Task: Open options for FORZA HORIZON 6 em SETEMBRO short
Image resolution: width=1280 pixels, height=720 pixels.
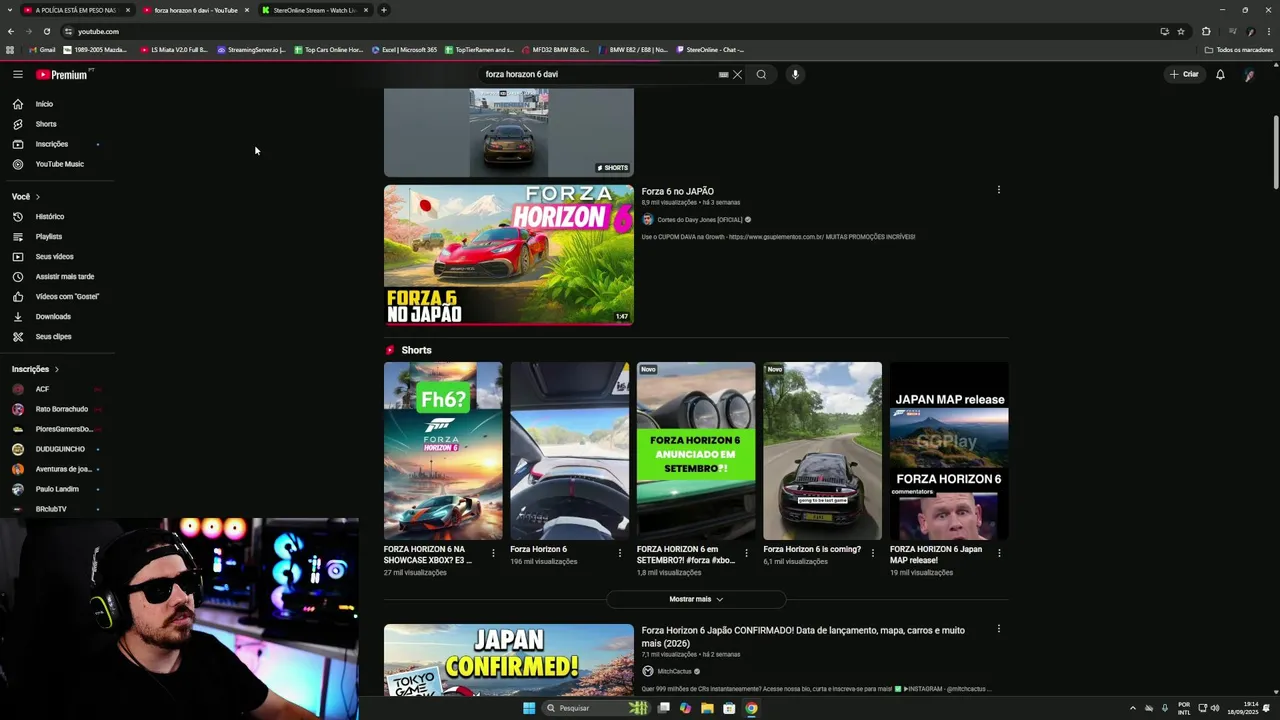Action: tap(746, 553)
